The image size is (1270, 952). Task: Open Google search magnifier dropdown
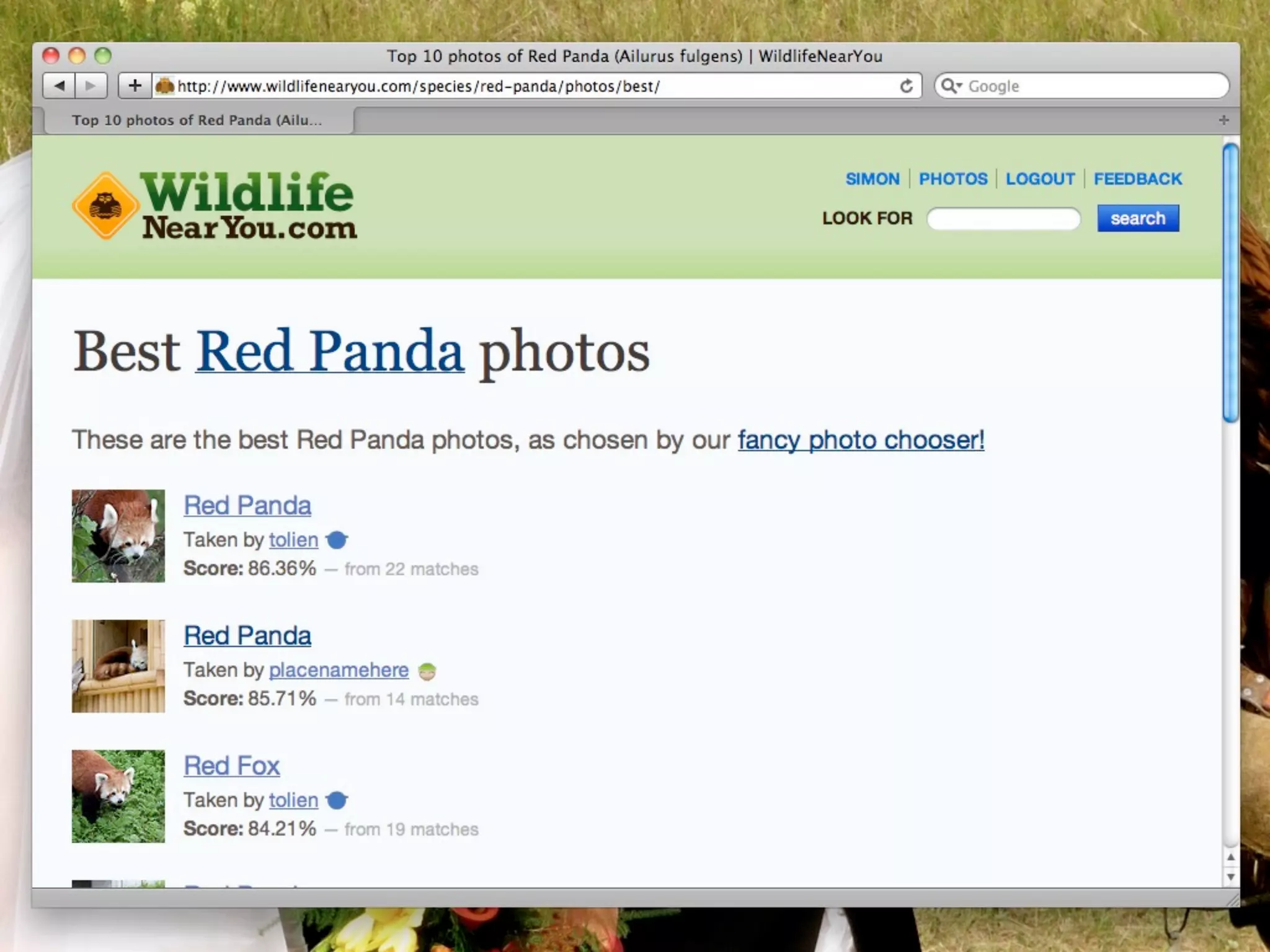[951, 86]
